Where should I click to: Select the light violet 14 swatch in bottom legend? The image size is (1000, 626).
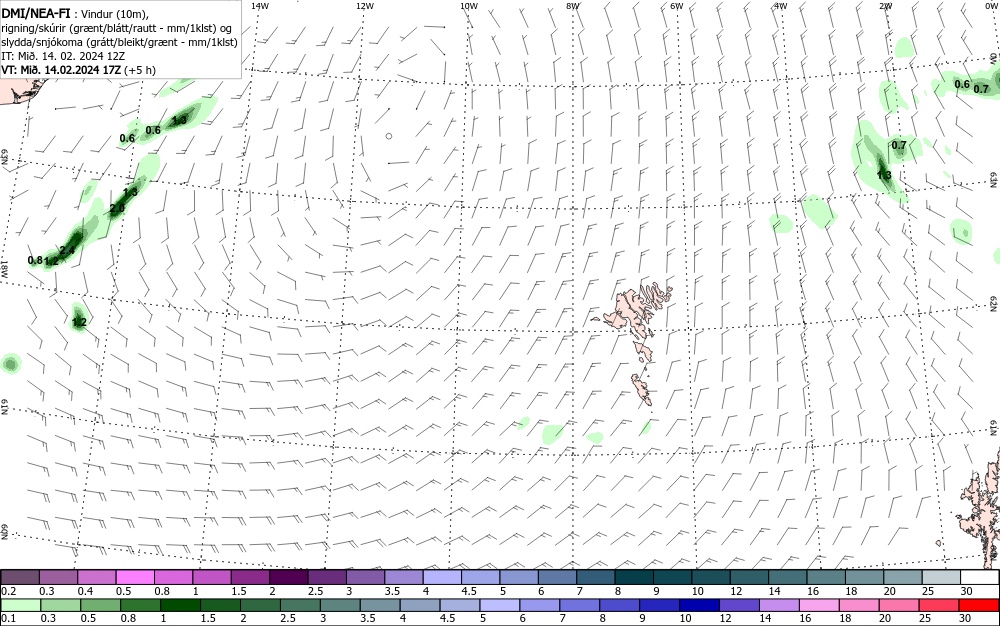click(779, 604)
